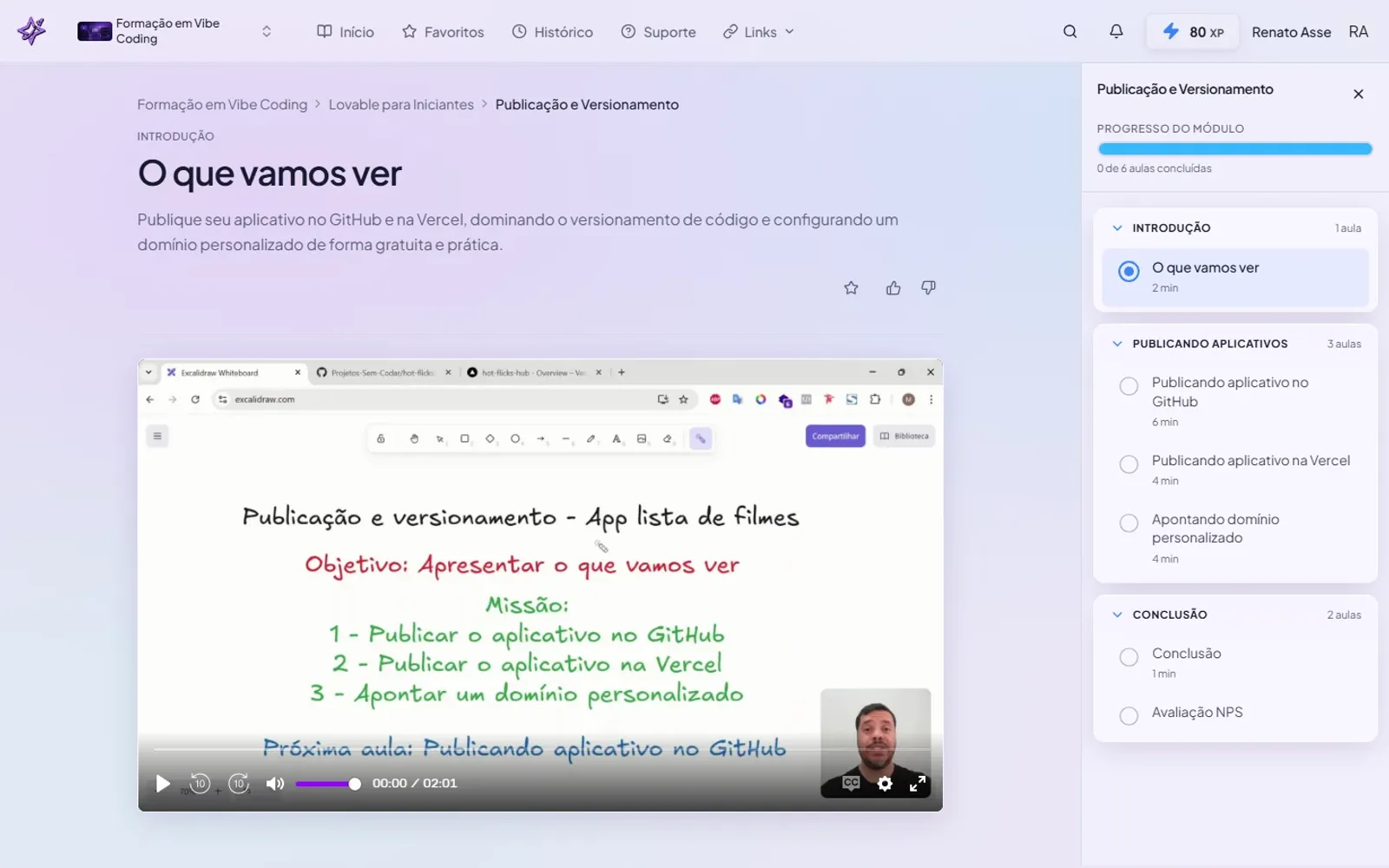Select the pencil draw tool in Excalidraw
This screenshot has width=1389, height=868.
click(590, 439)
